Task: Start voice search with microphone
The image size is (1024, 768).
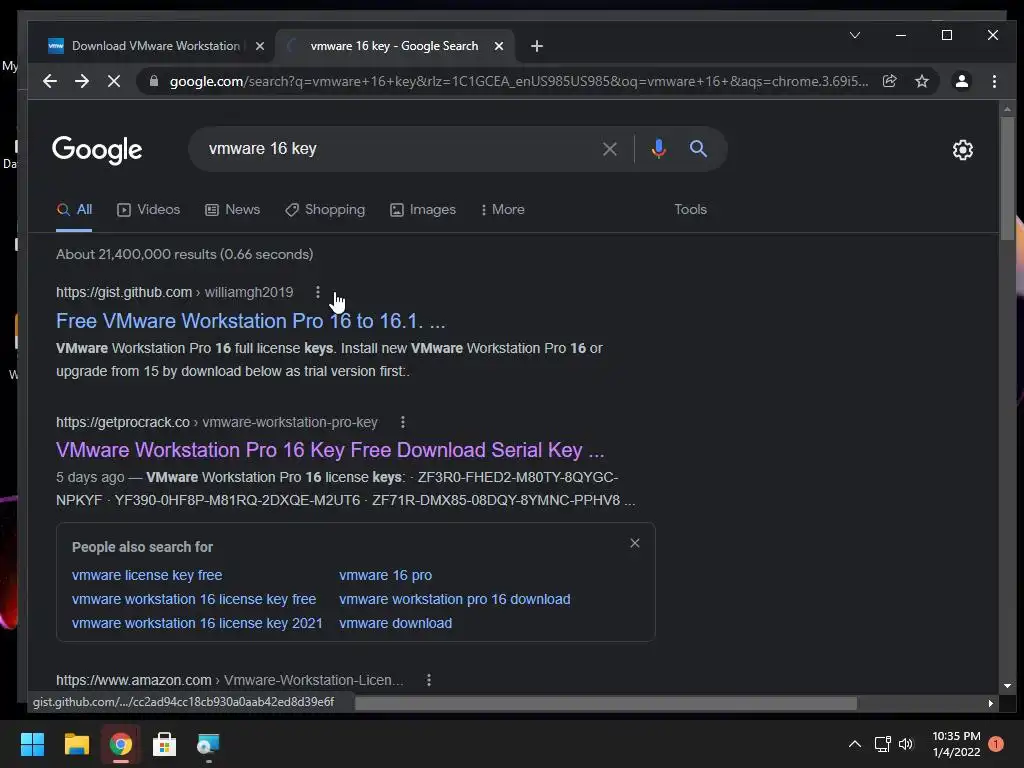Action: tap(658, 149)
